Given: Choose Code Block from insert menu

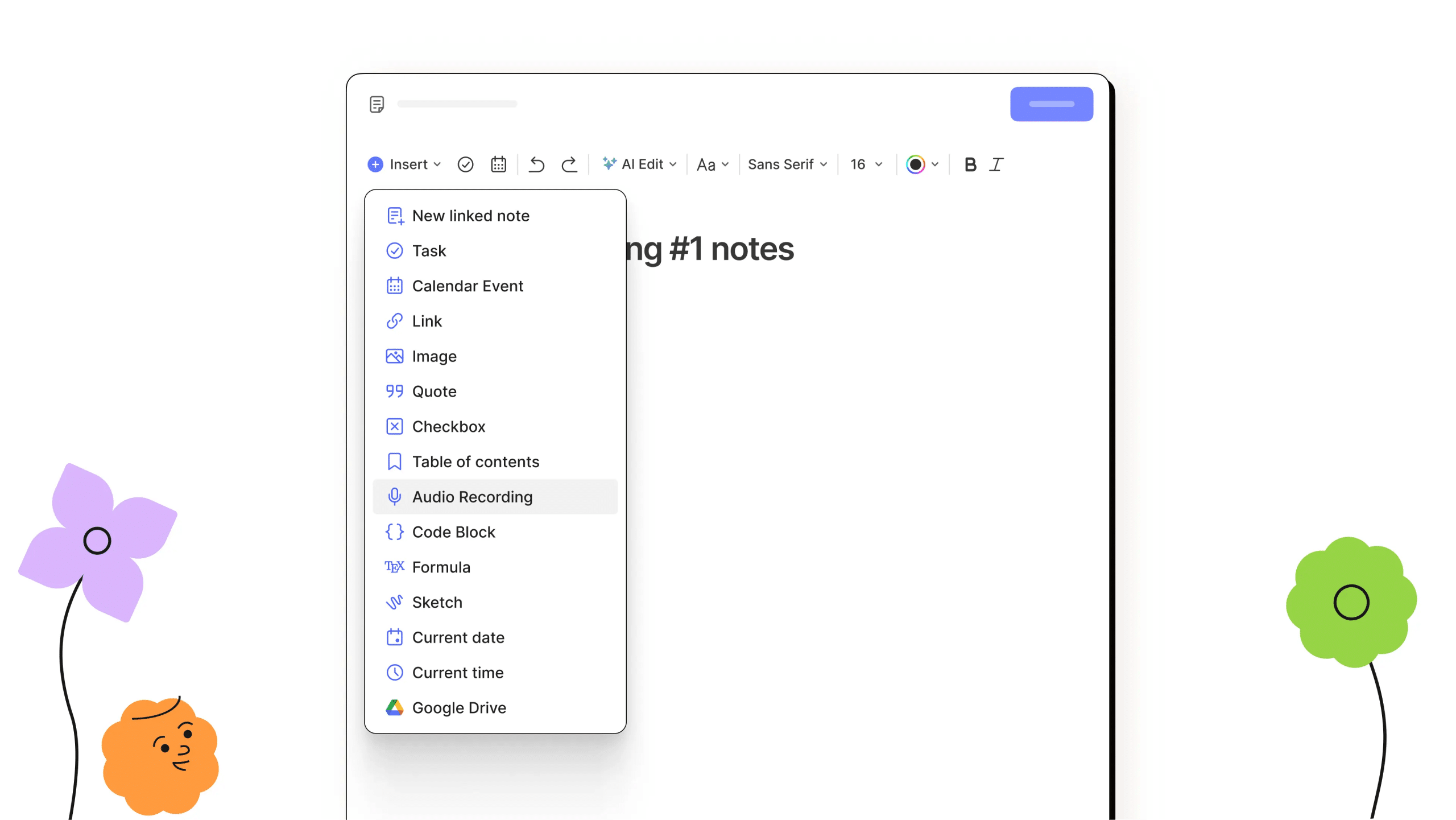Looking at the screenshot, I should point(453,532).
